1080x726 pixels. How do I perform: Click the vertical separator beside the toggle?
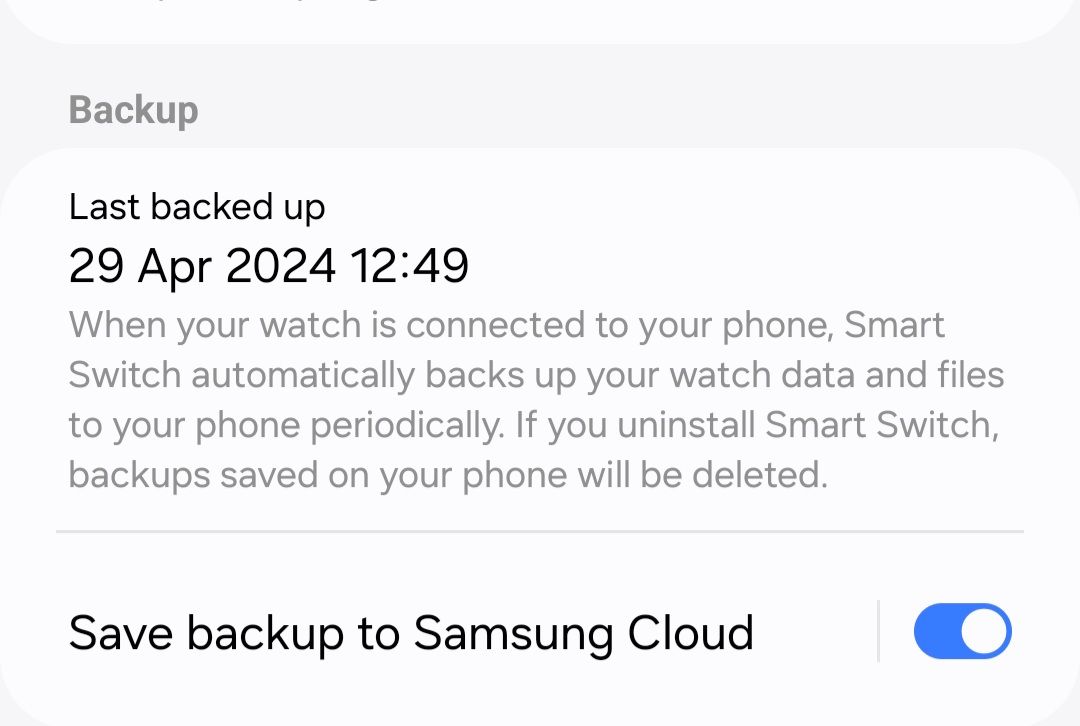(x=877, y=631)
